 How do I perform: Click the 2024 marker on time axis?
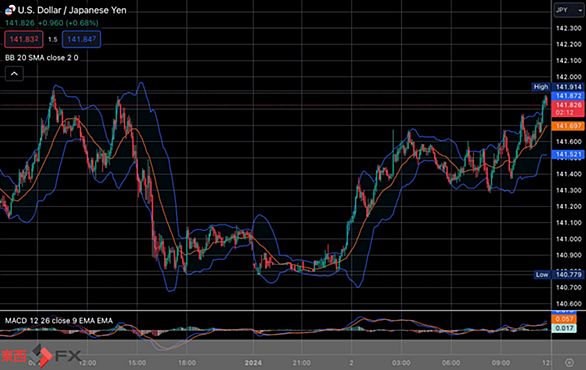[253, 363]
